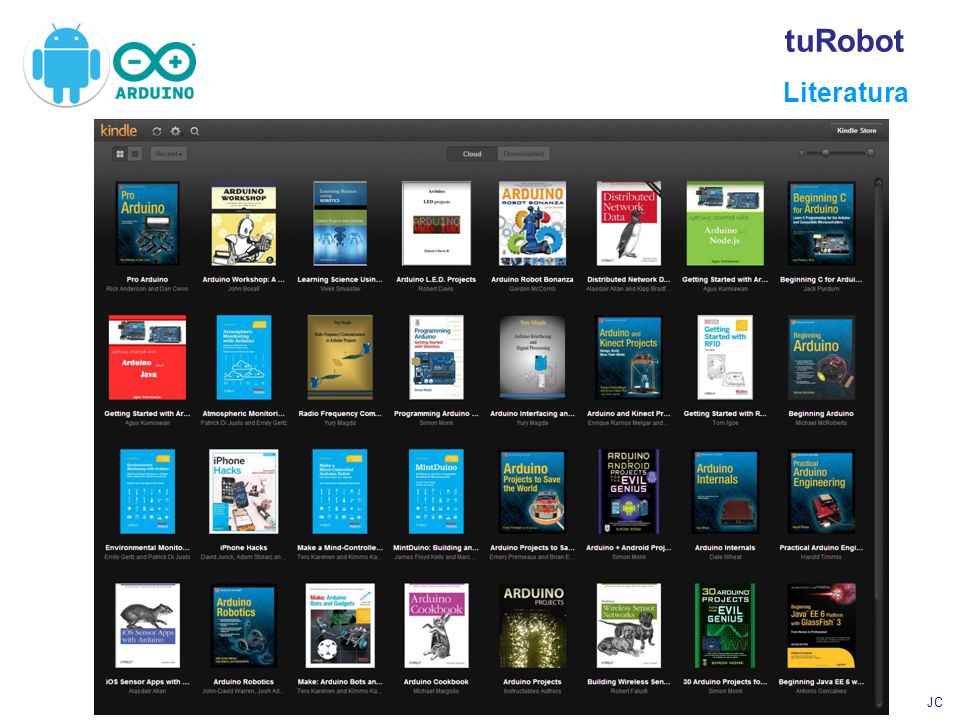The width and height of the screenshot is (960, 720).
Task: Open 30 Arduino Projects Evil Genius cover
Action: [725, 626]
